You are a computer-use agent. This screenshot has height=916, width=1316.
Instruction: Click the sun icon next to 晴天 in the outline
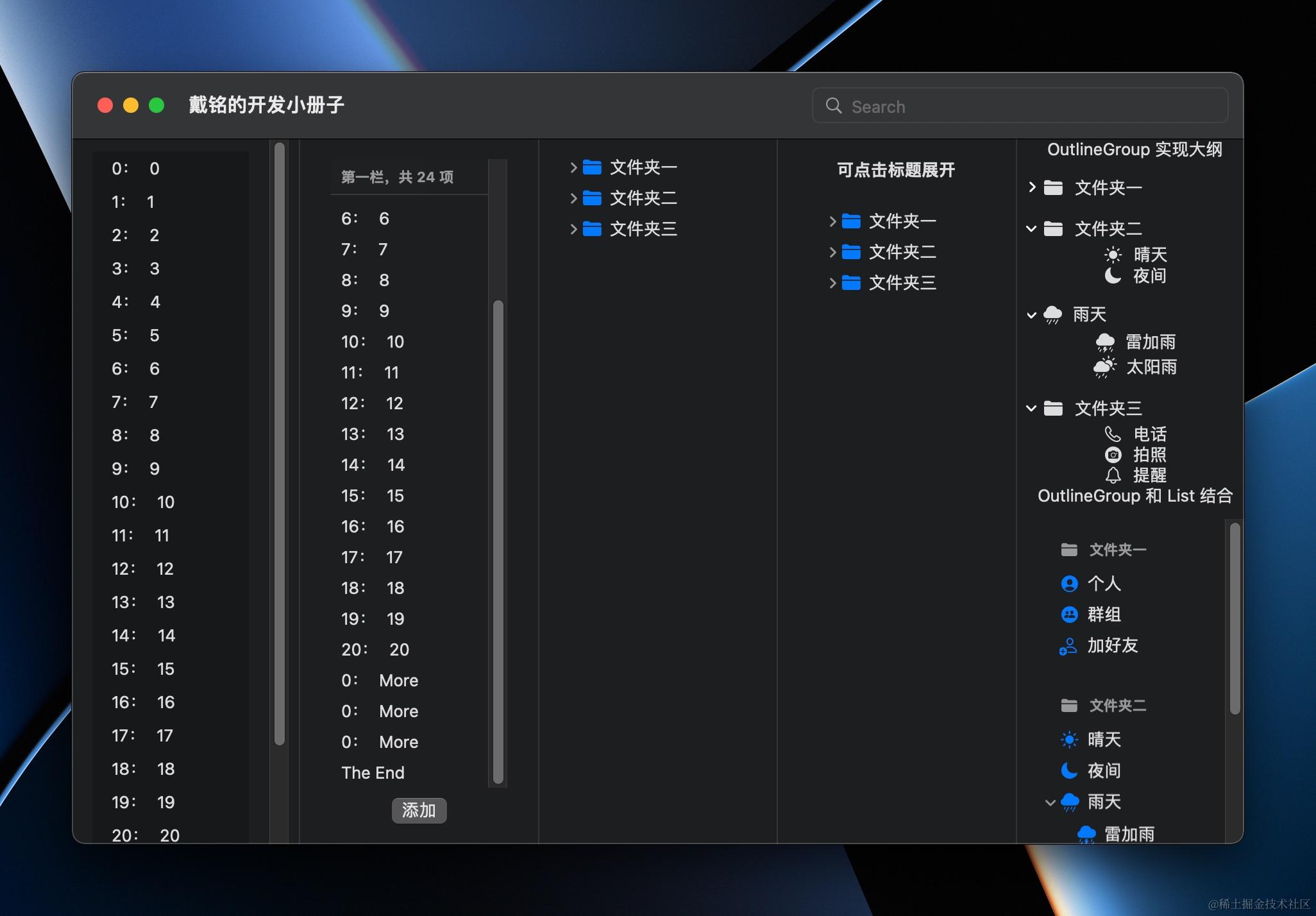click(x=1113, y=255)
